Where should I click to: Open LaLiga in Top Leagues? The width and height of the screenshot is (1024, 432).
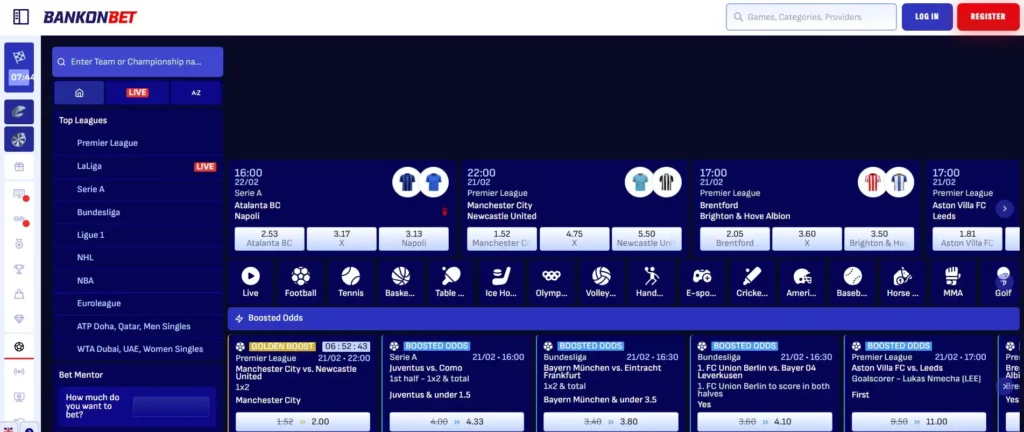[x=137, y=166]
